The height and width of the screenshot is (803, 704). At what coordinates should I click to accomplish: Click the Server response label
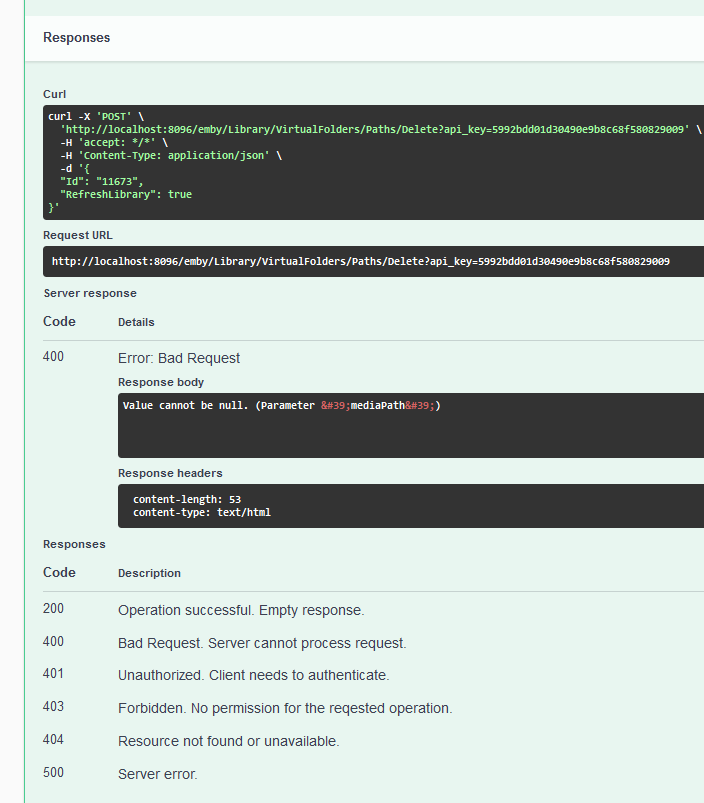pos(90,293)
